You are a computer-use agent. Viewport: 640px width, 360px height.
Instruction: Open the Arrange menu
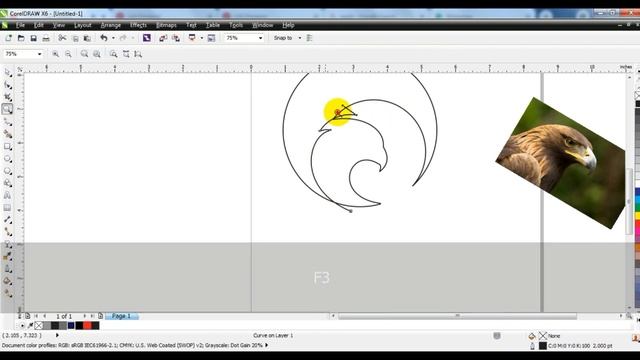click(x=110, y=25)
